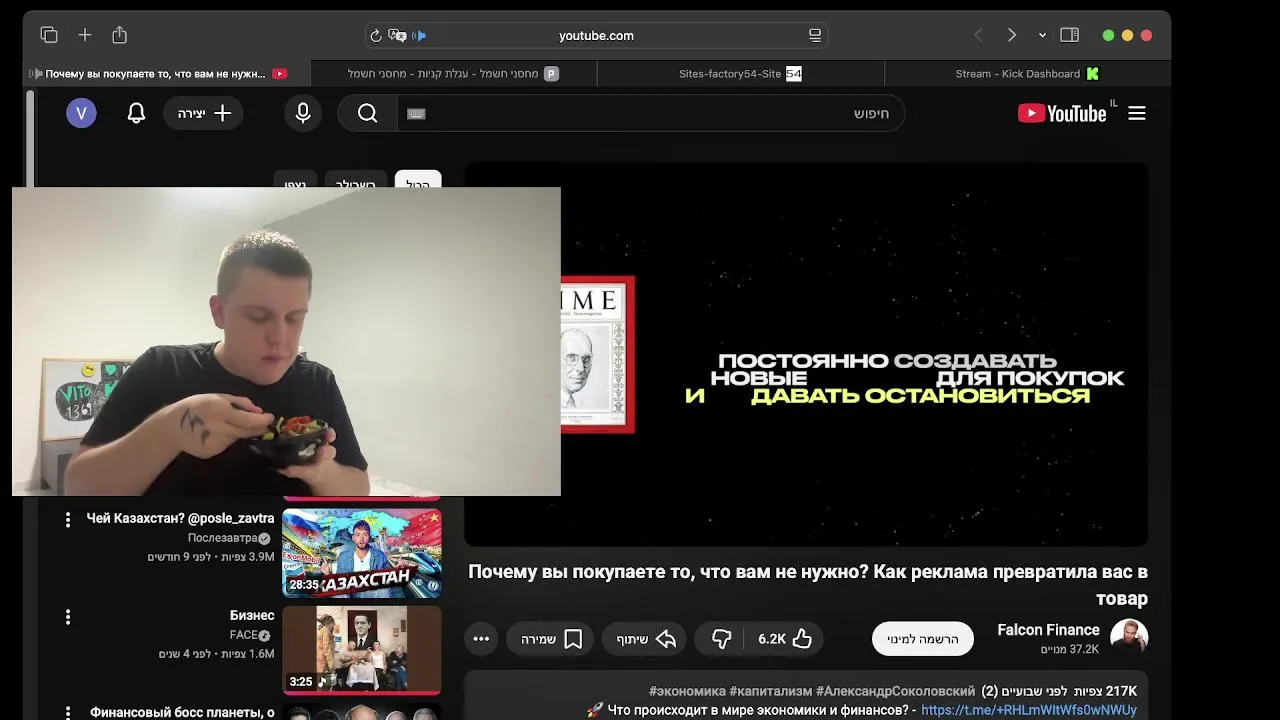Reload the youtube.com page

pyautogui.click(x=376, y=35)
